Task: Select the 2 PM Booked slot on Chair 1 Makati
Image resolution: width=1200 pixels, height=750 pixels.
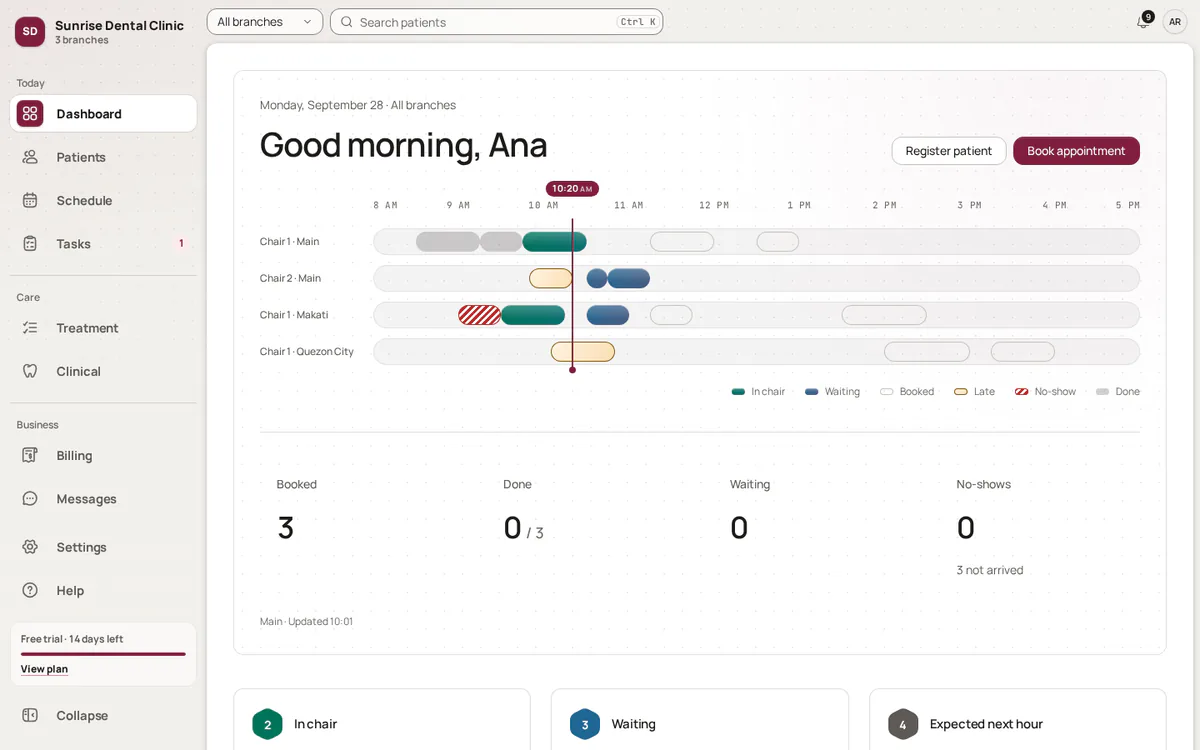Action: (x=884, y=315)
